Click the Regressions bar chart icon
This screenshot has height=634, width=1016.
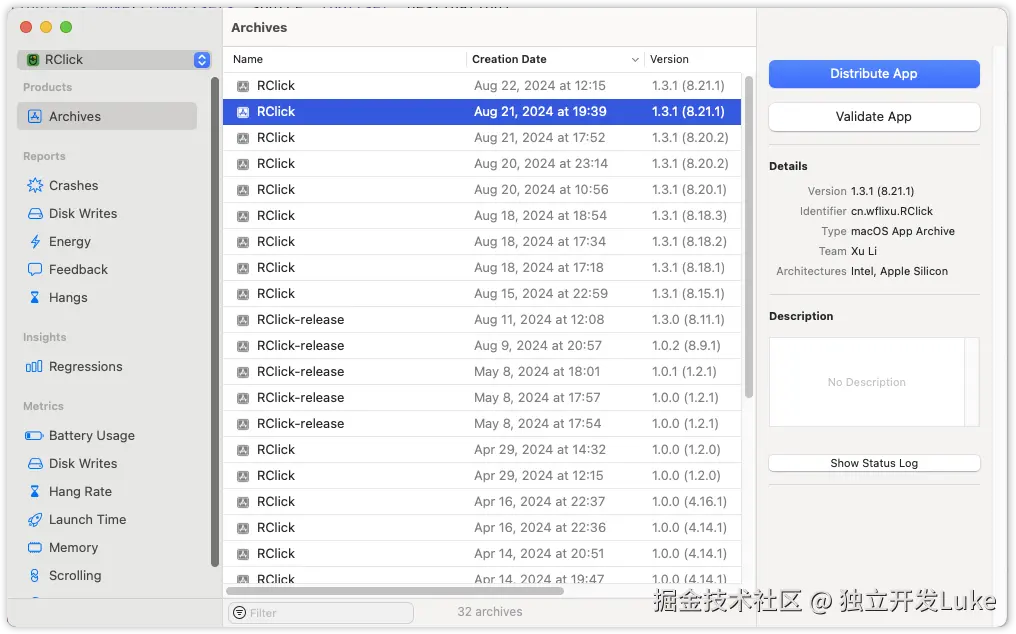pos(34,366)
